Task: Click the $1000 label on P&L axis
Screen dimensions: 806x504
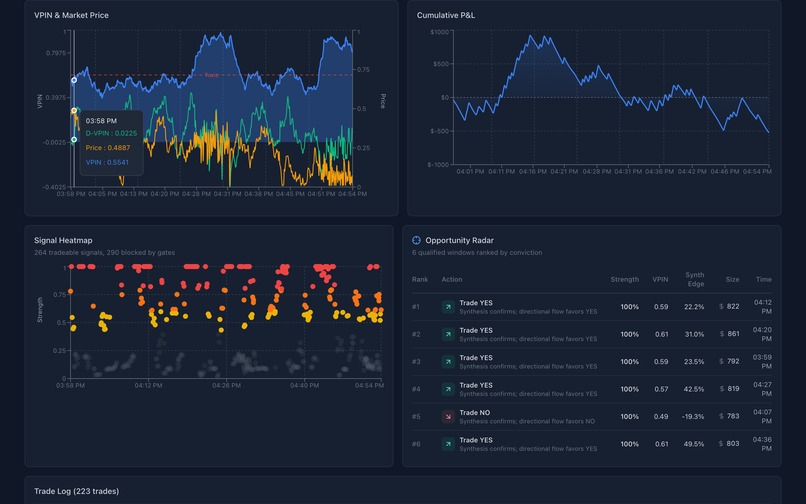Action: [x=439, y=32]
